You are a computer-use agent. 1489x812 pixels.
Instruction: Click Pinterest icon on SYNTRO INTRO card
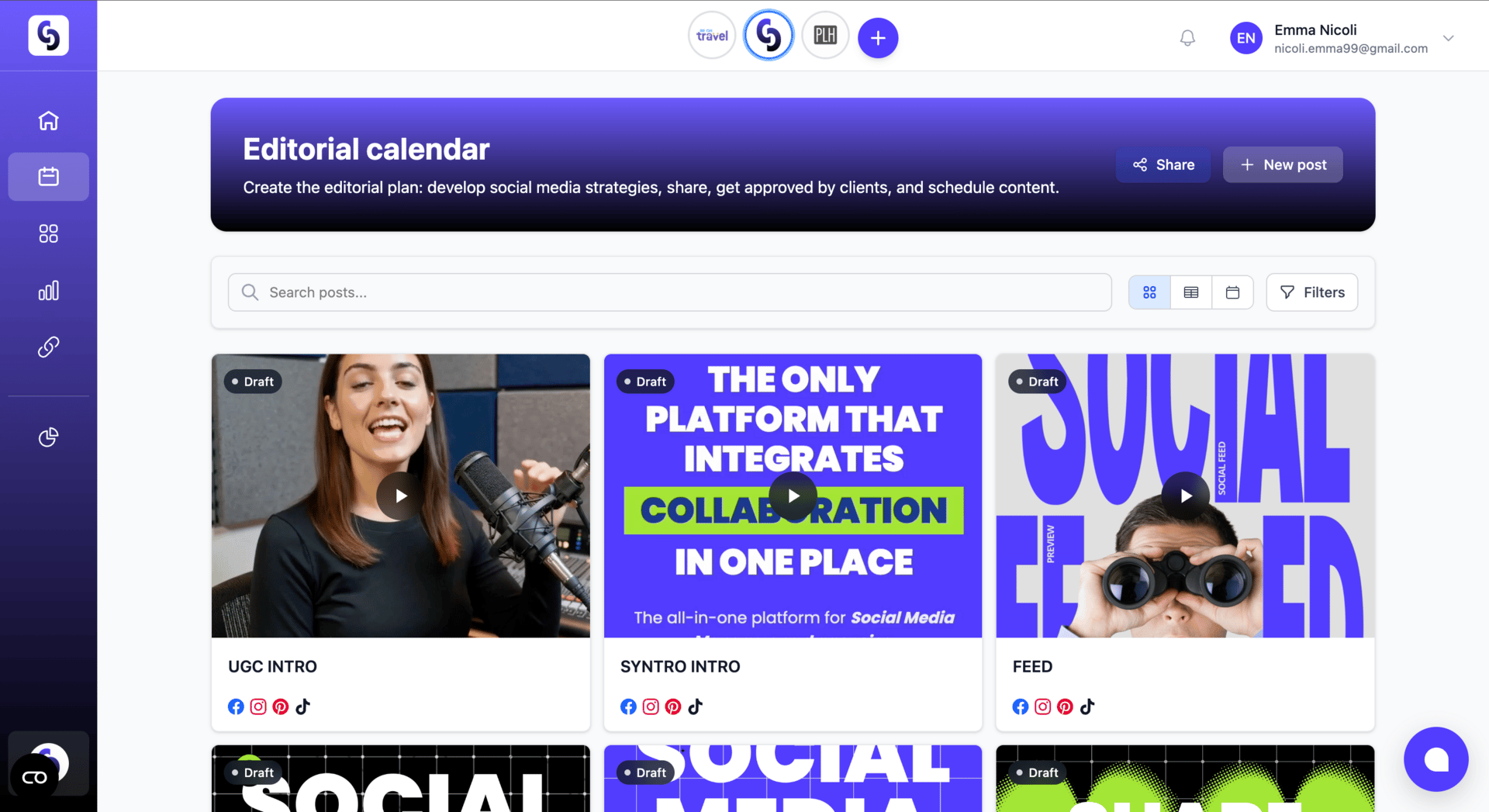(673, 707)
